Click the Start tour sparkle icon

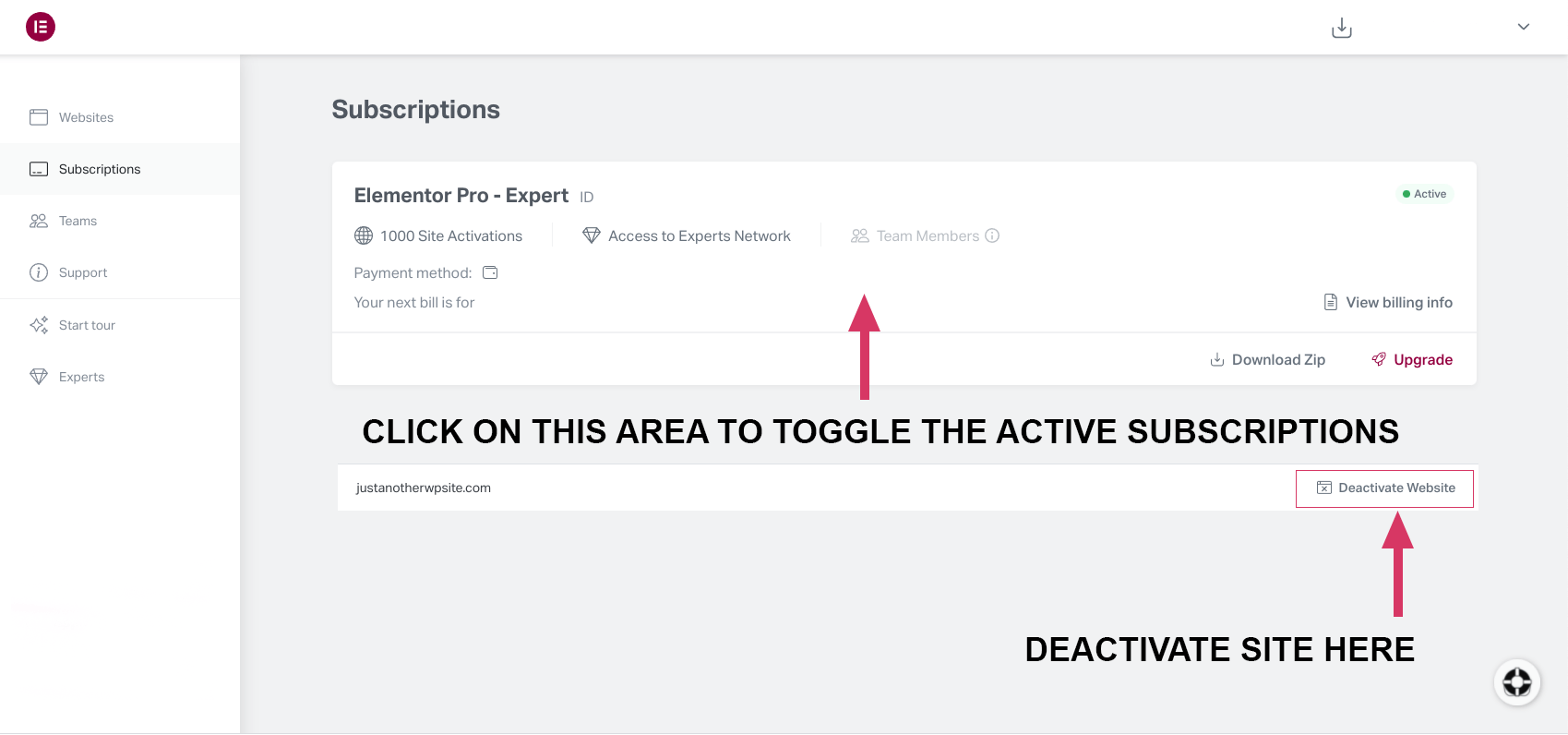coord(39,325)
